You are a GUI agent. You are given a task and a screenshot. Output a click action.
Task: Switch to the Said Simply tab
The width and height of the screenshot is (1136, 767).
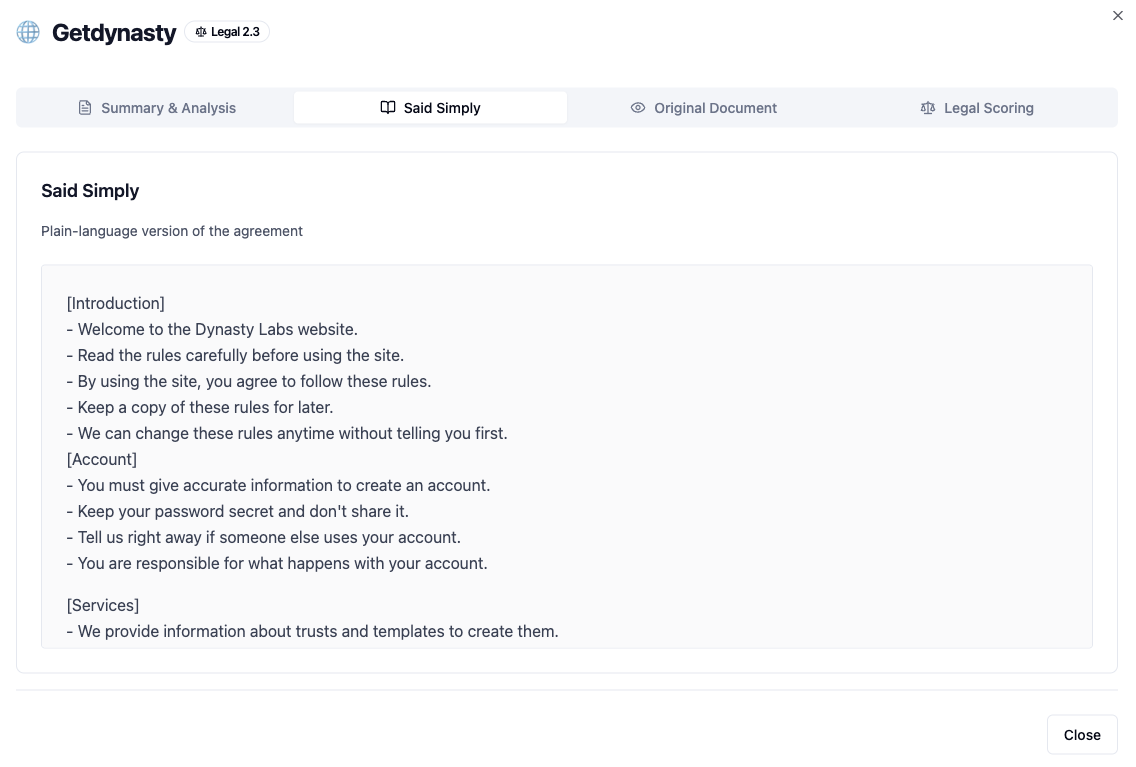430,108
